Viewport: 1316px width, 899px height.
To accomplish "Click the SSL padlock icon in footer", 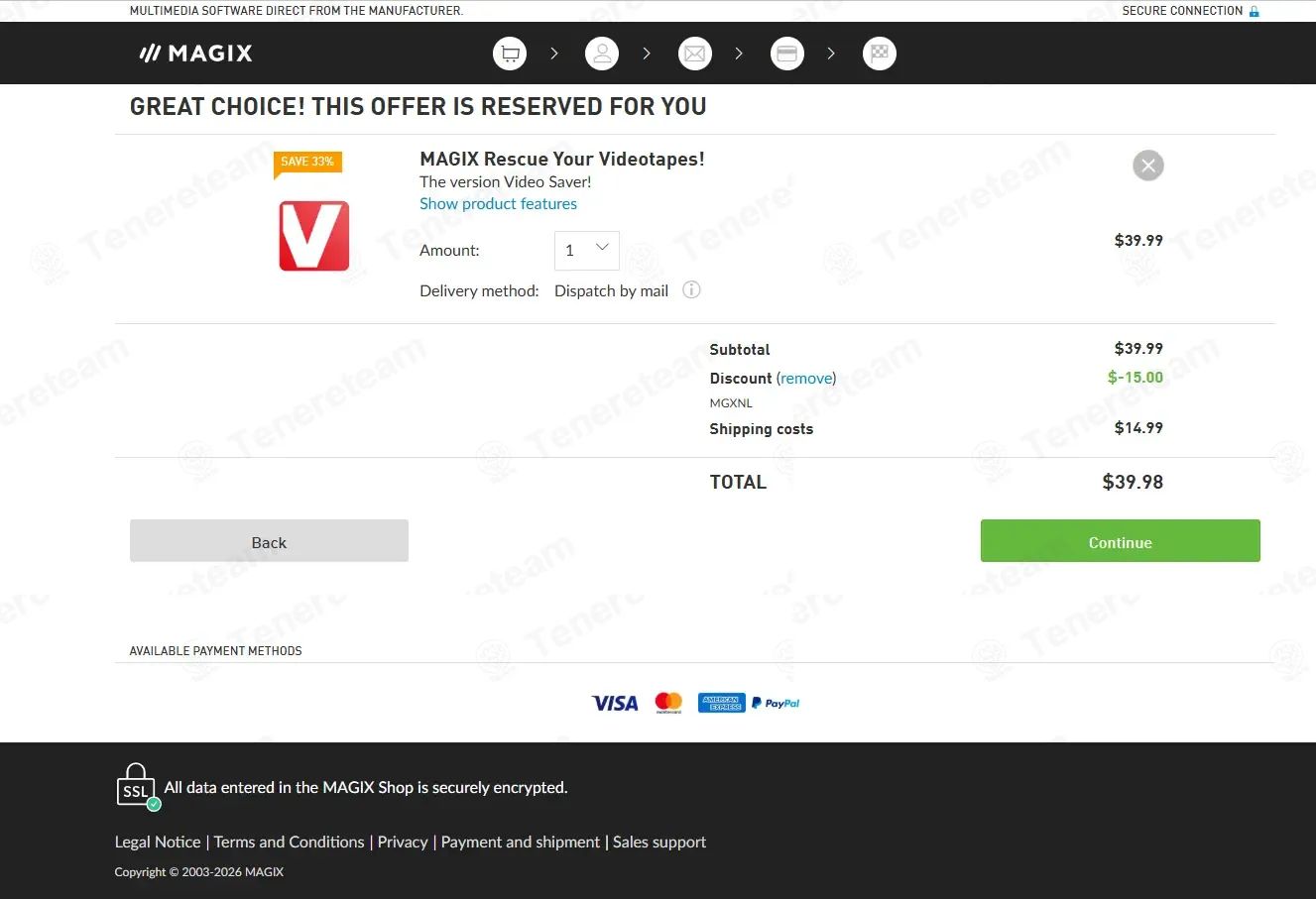I will tap(137, 787).
